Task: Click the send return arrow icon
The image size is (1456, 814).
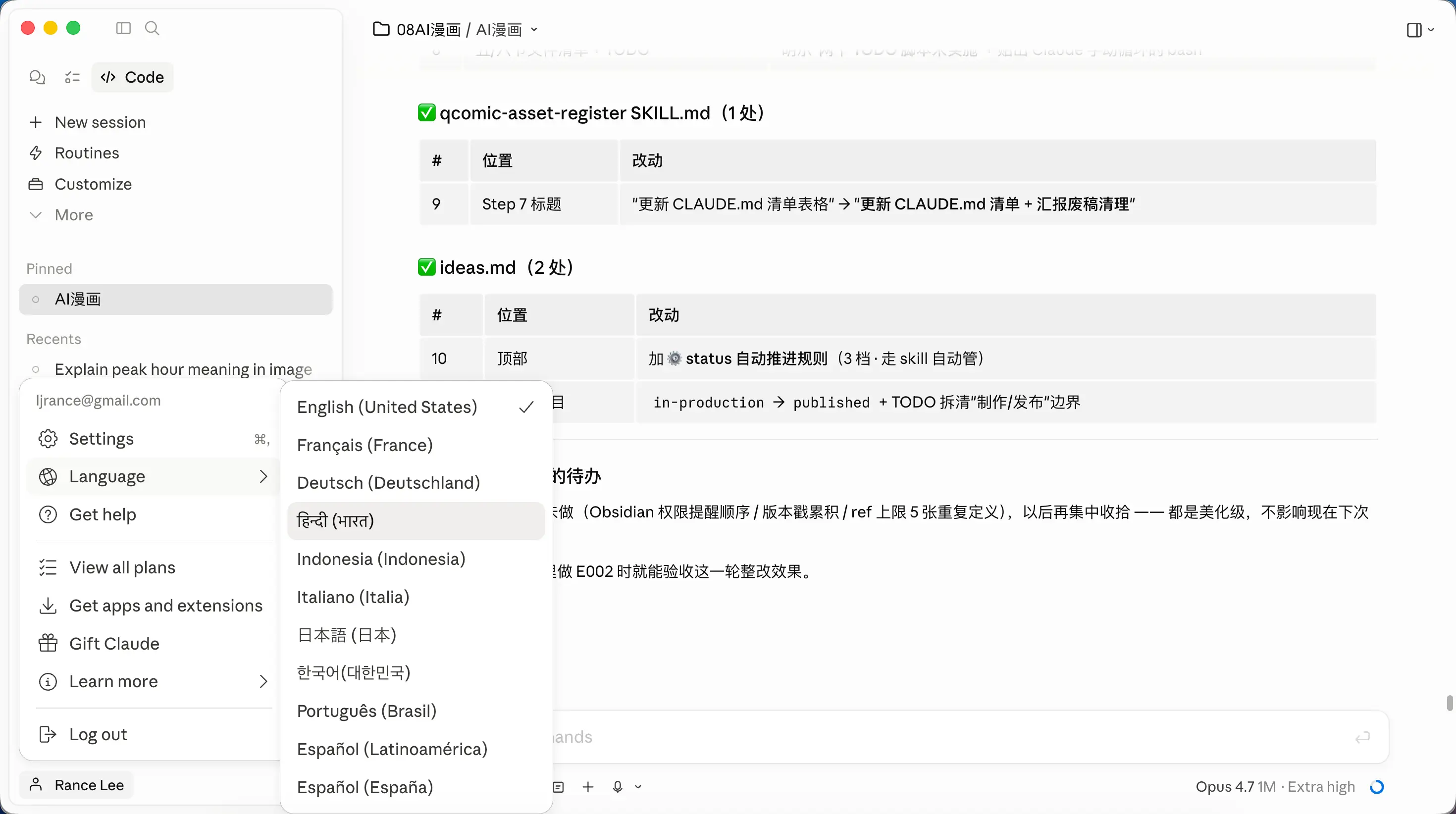Action: 1362,737
